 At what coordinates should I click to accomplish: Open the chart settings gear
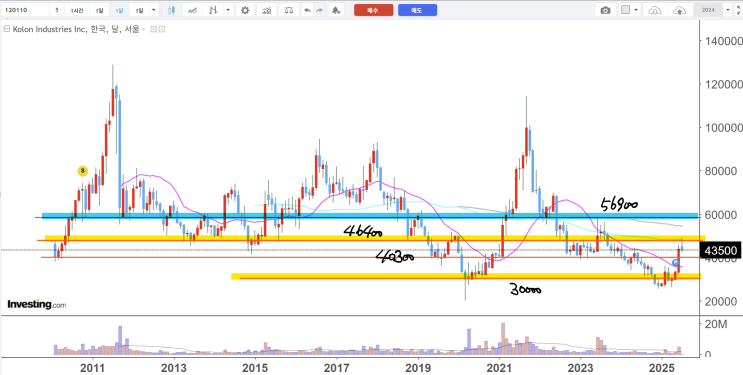click(x=245, y=10)
